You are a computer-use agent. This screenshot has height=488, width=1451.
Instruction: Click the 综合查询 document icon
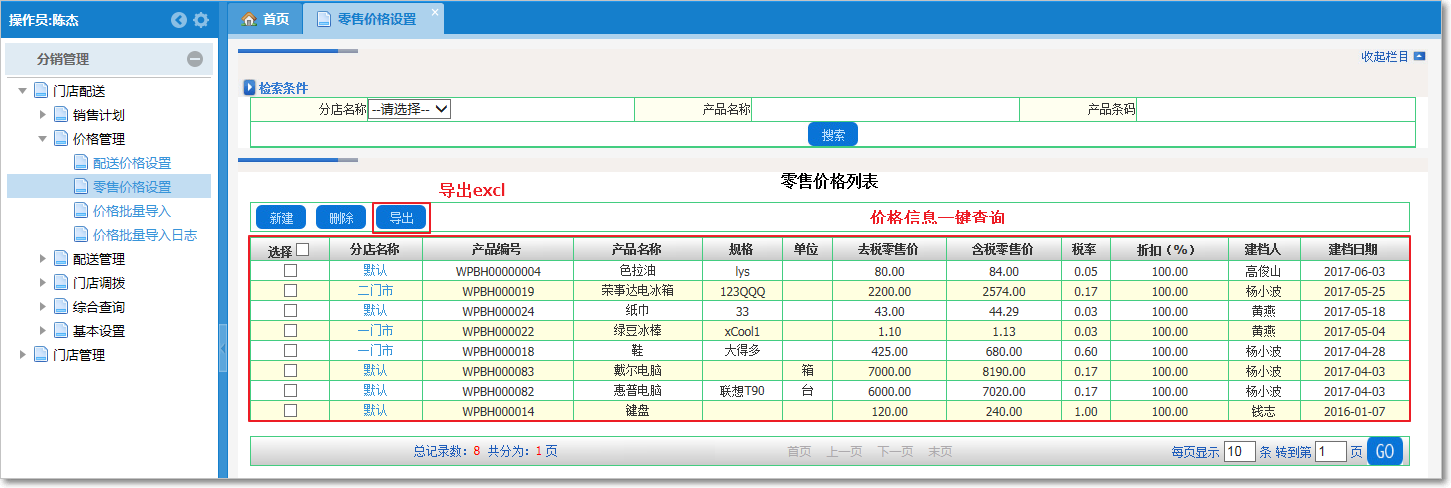click(61, 307)
